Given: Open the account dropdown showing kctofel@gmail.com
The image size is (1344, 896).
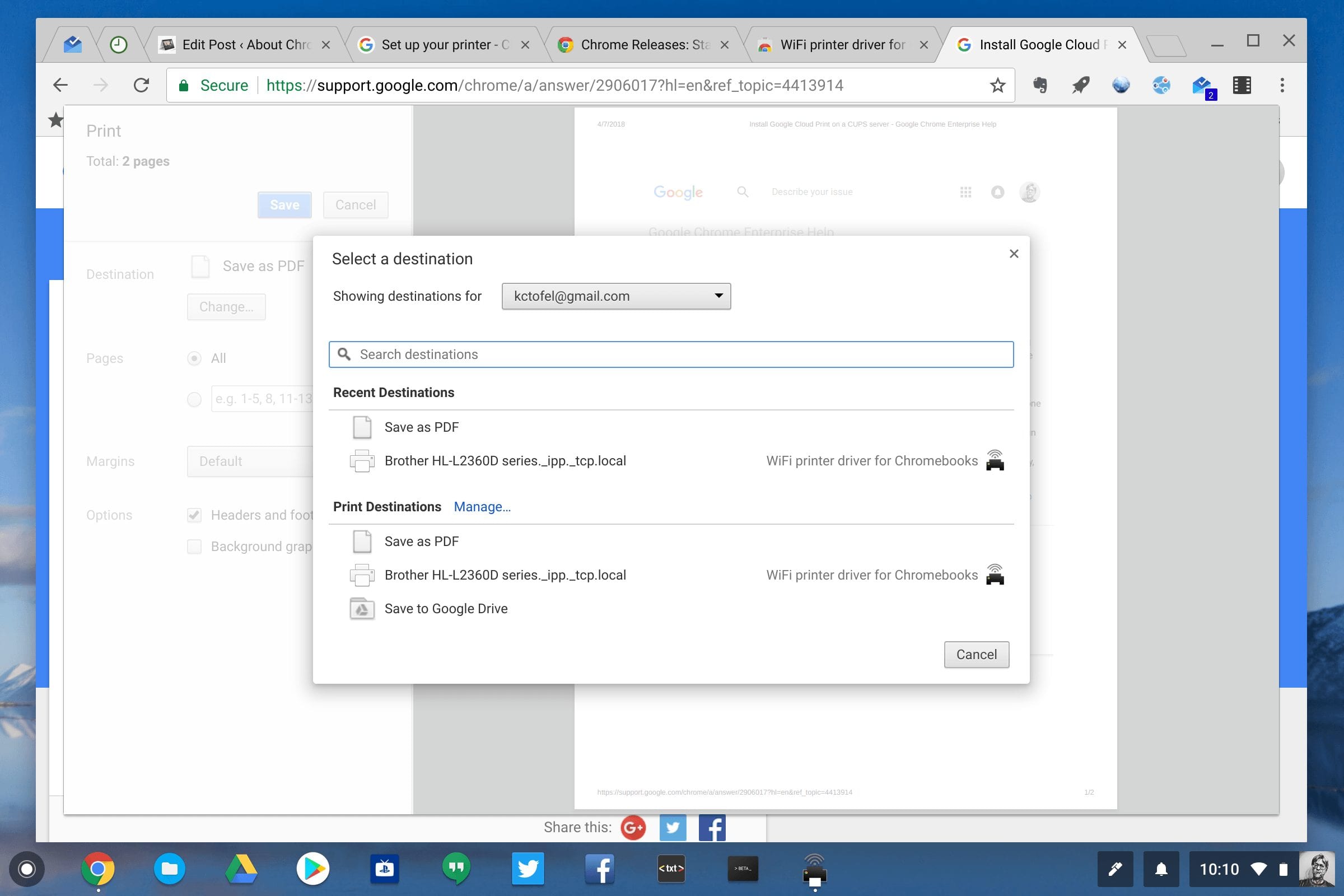Looking at the screenshot, I should tap(616, 296).
